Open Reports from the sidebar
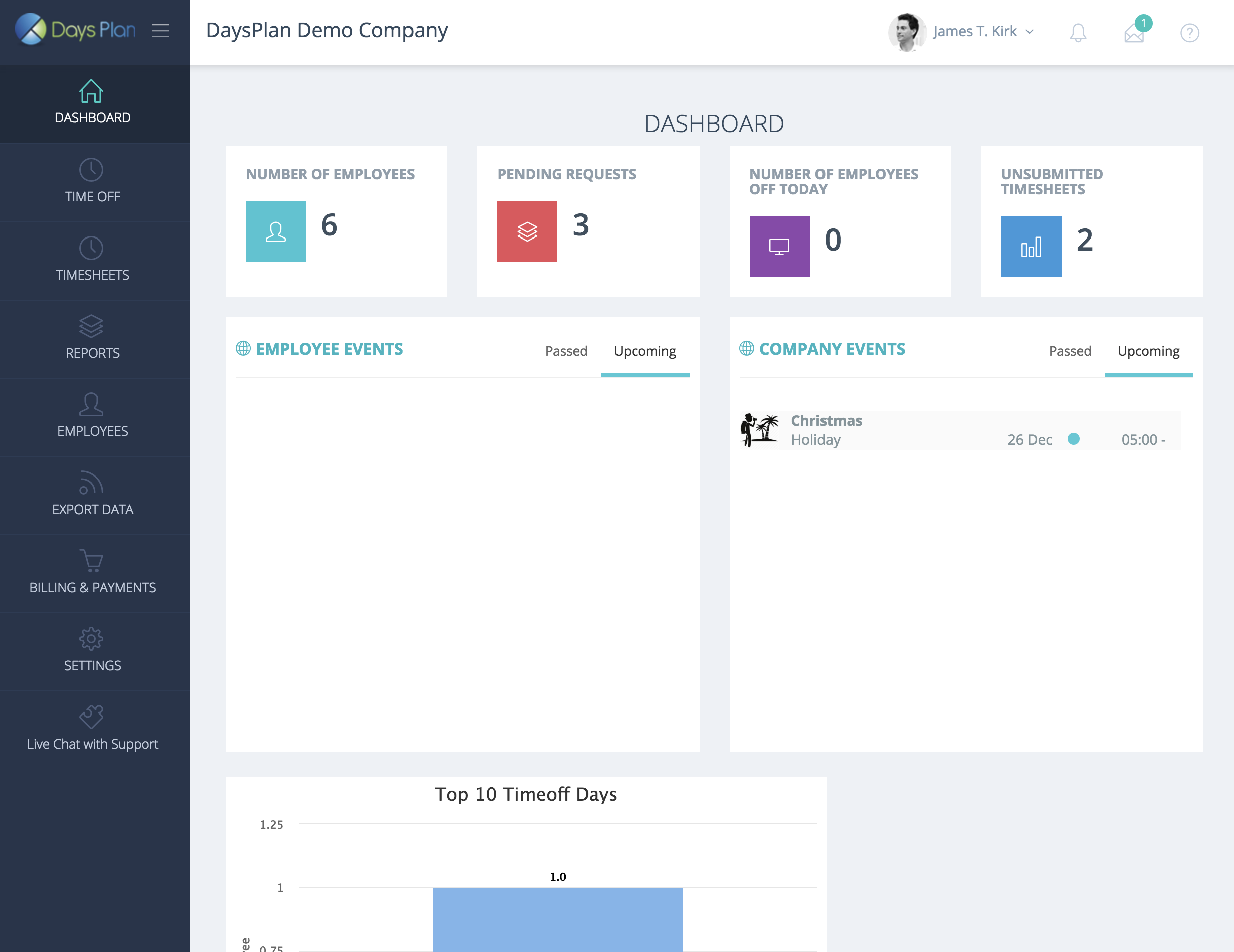The height and width of the screenshot is (952, 1234). (x=92, y=338)
